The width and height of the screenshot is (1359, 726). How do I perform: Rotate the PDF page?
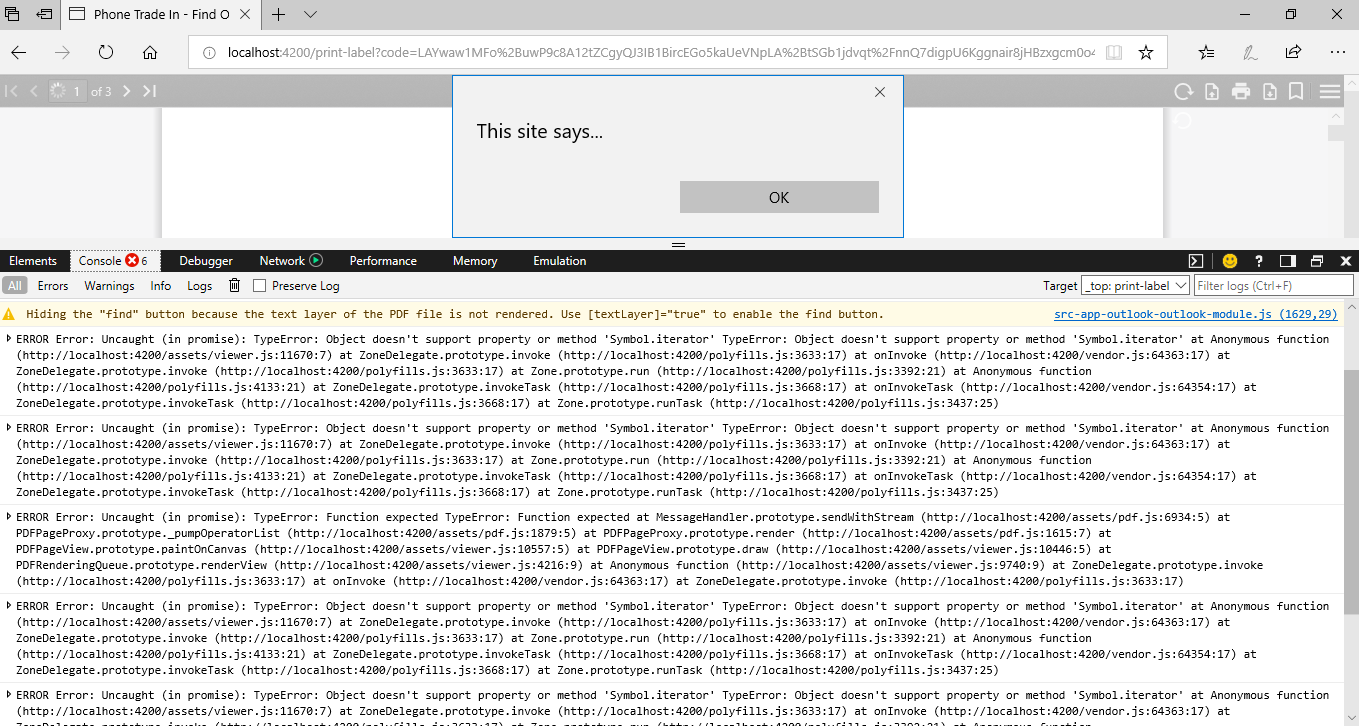[x=1184, y=90]
